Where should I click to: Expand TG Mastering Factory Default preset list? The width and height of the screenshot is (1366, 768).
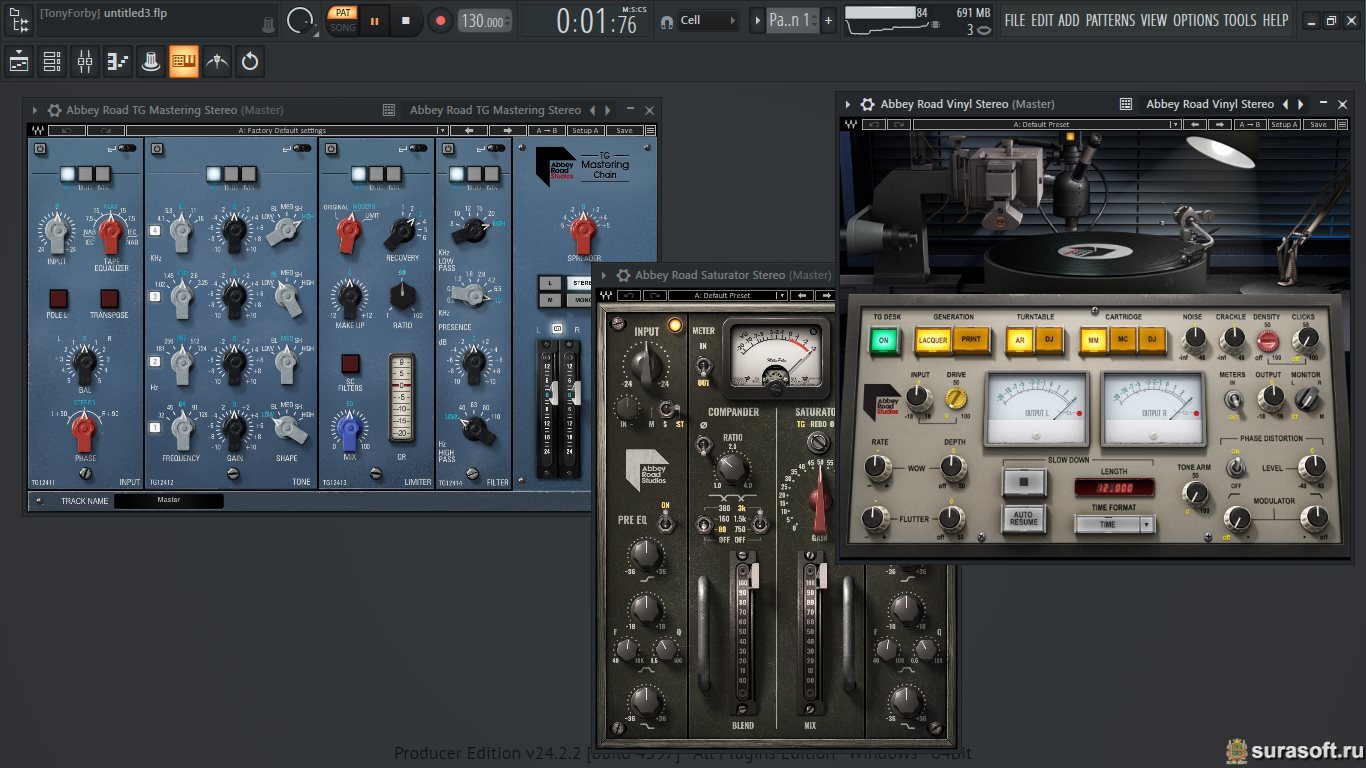(441, 130)
